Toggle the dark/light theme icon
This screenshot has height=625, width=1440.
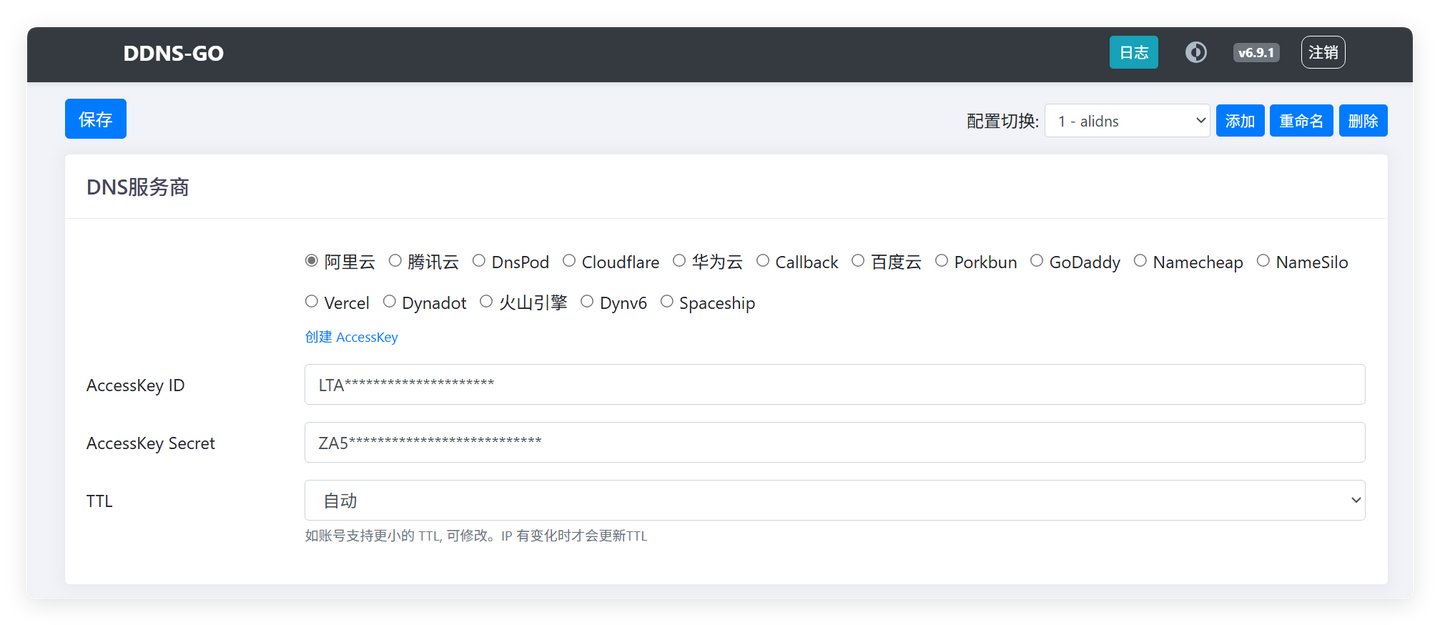click(1196, 52)
